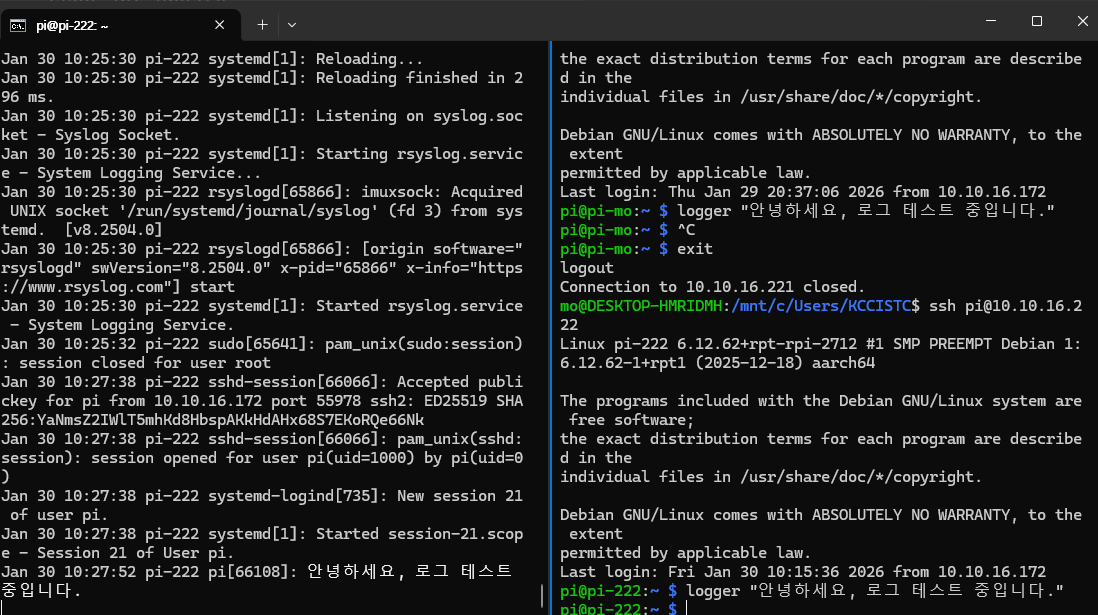This screenshot has height=615, width=1098.
Task: Click the 'Connection to 10.10.16.221 closed.' line
Action: [712, 287]
